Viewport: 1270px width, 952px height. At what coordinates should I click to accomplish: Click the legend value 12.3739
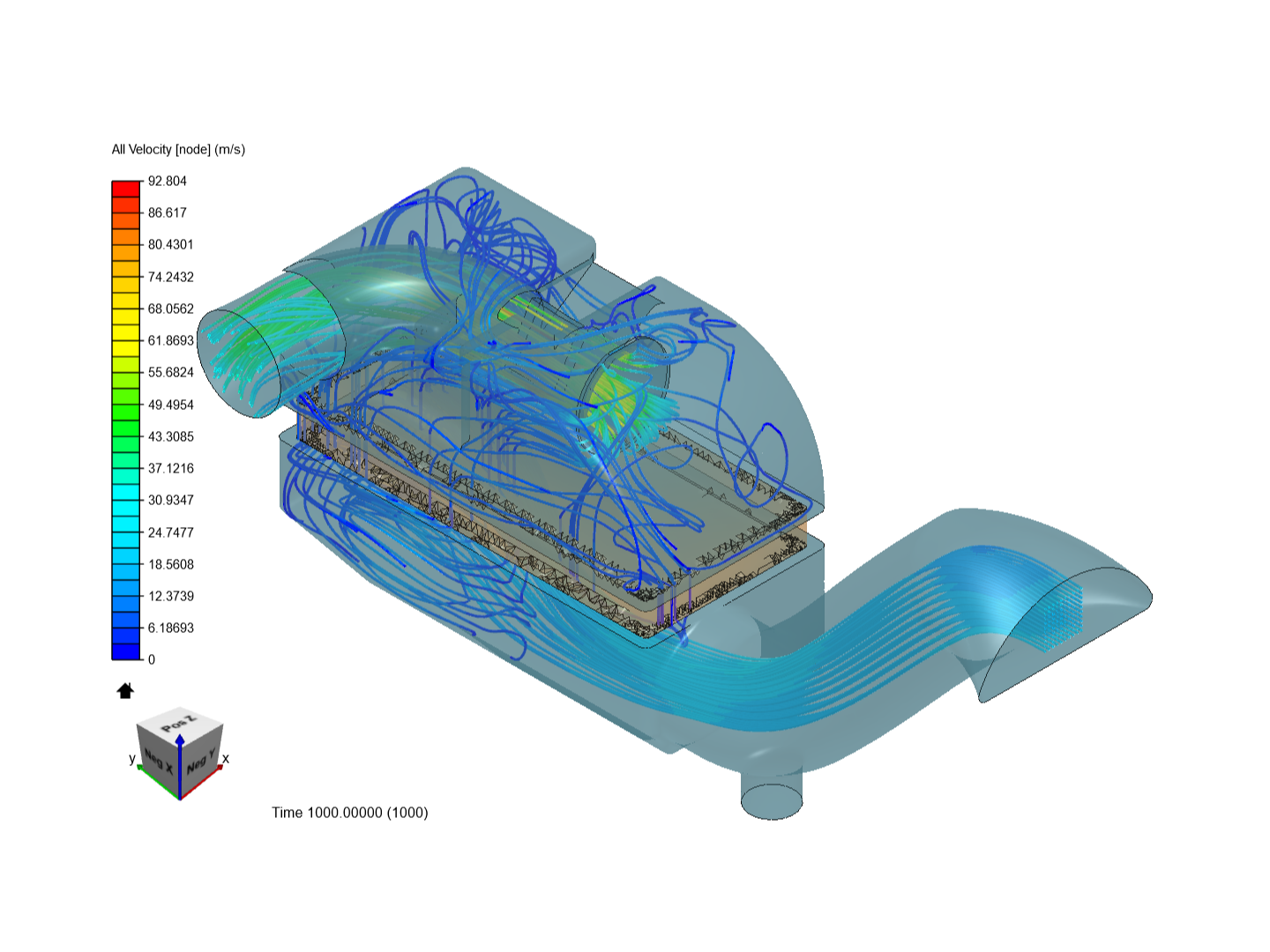pos(170,596)
